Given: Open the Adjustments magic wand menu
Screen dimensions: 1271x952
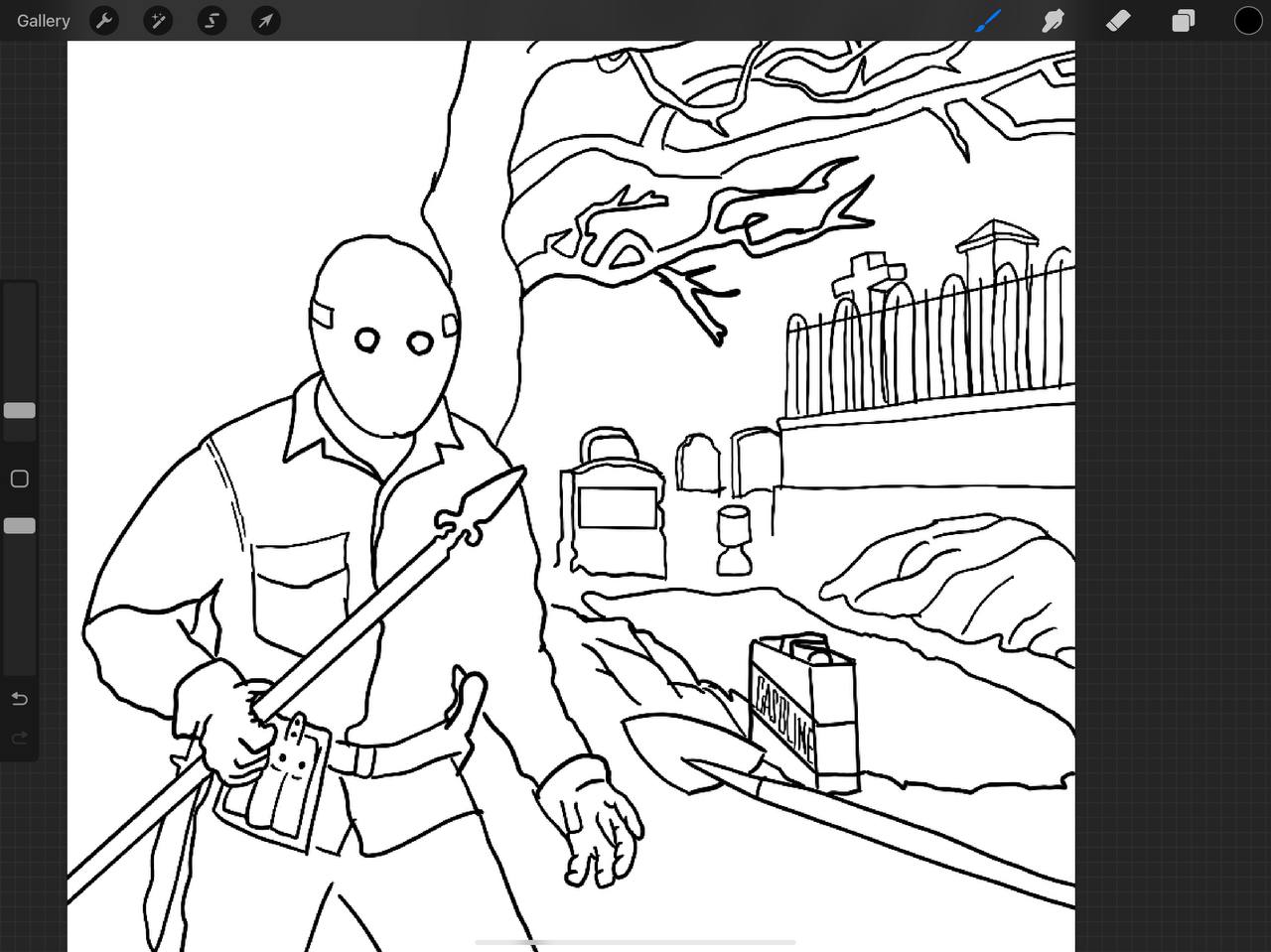Looking at the screenshot, I should (158, 20).
